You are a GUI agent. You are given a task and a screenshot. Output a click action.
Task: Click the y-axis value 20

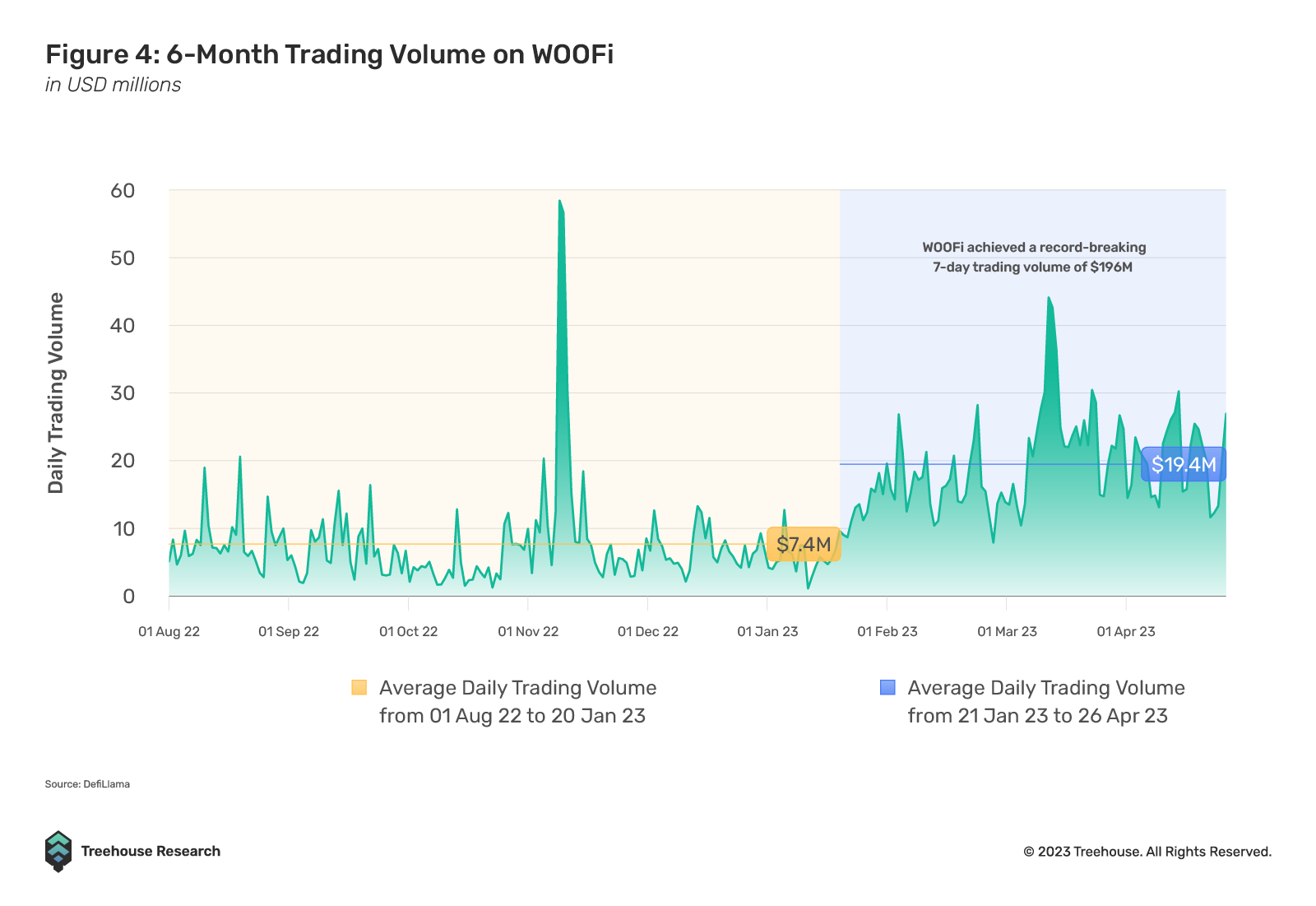tap(123, 461)
